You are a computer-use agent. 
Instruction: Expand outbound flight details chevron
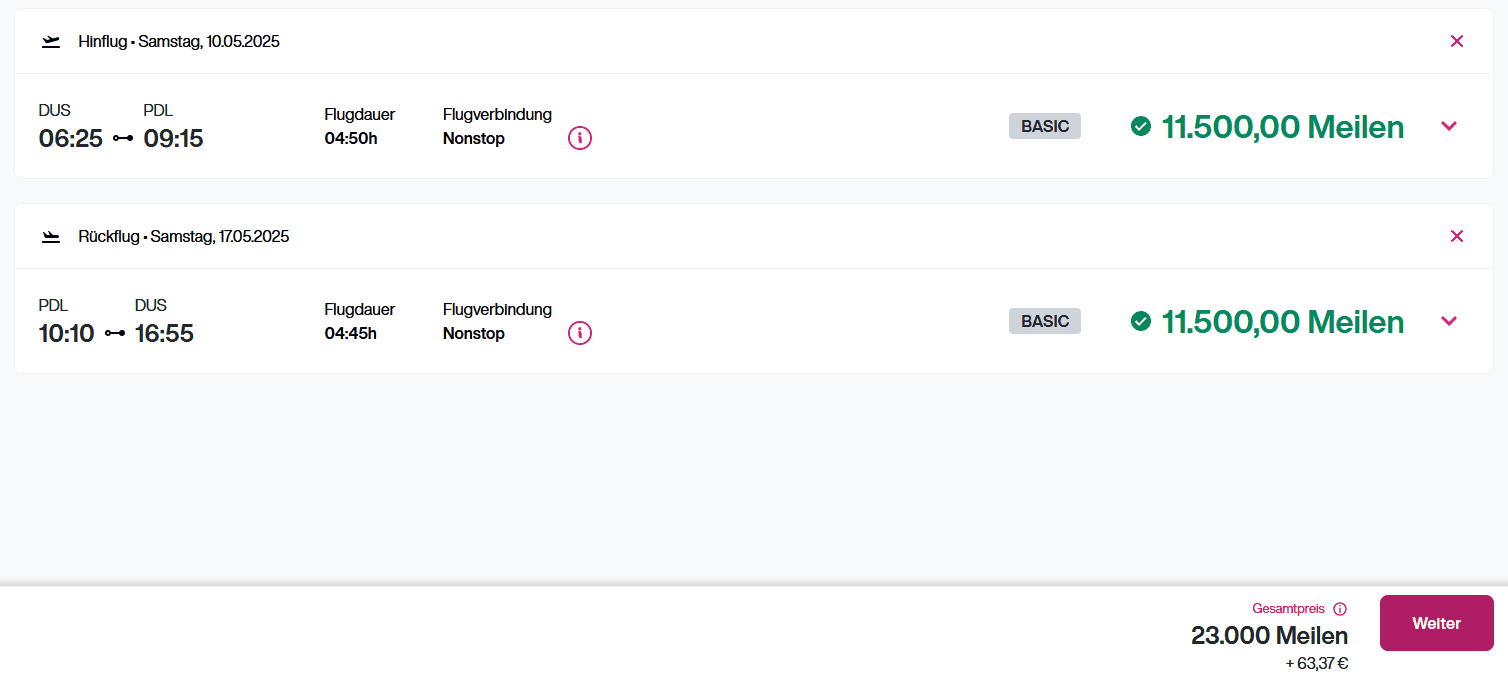(1449, 126)
